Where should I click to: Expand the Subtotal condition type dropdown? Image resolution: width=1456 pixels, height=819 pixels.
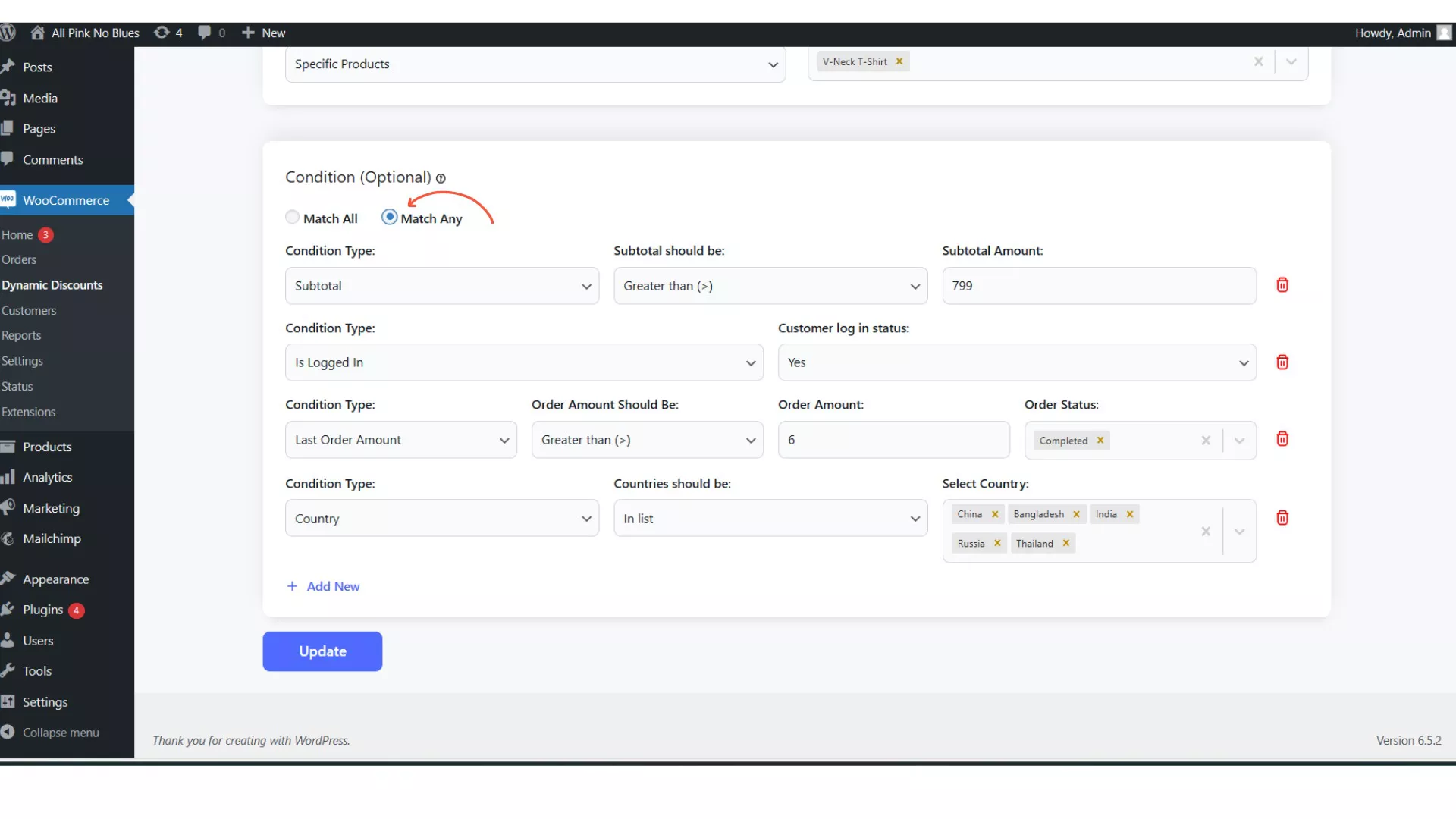(587, 285)
